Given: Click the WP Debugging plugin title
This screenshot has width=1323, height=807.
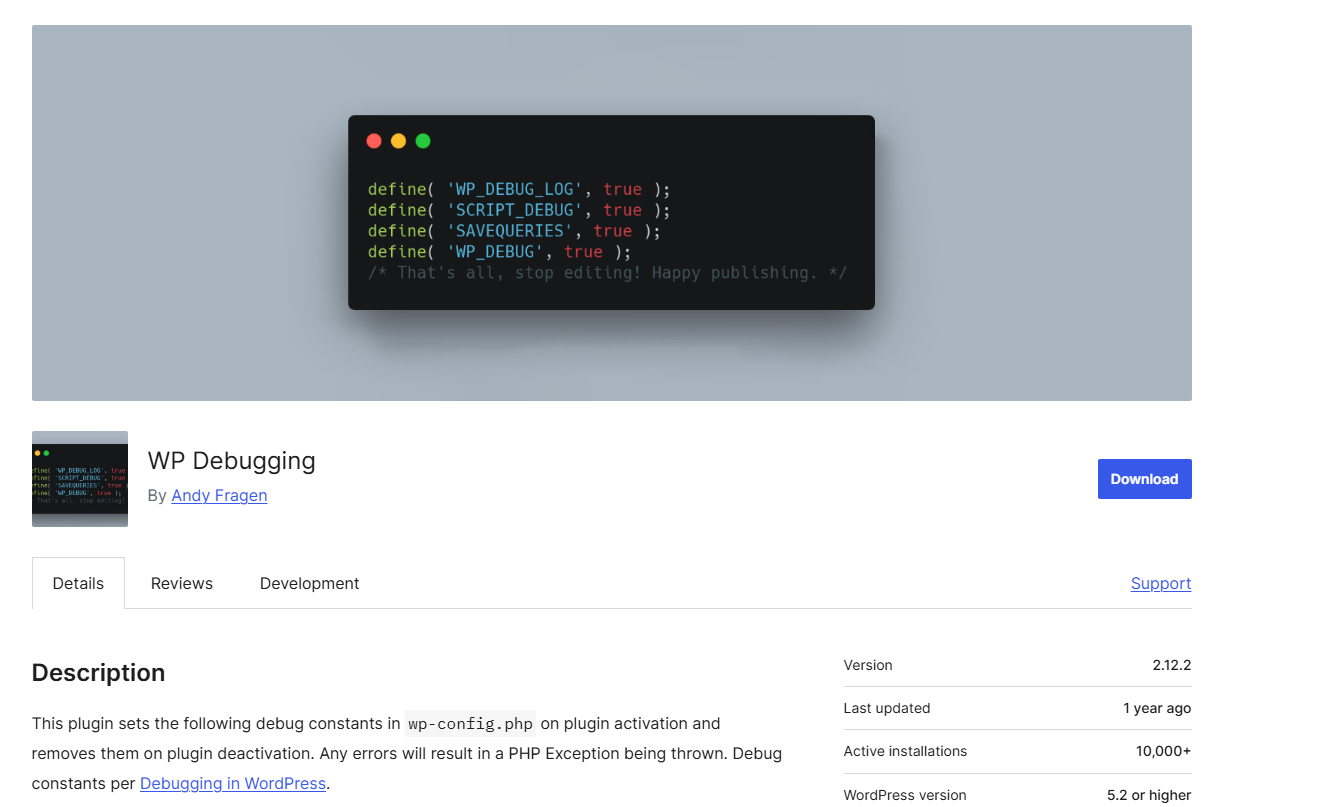Looking at the screenshot, I should [231, 460].
